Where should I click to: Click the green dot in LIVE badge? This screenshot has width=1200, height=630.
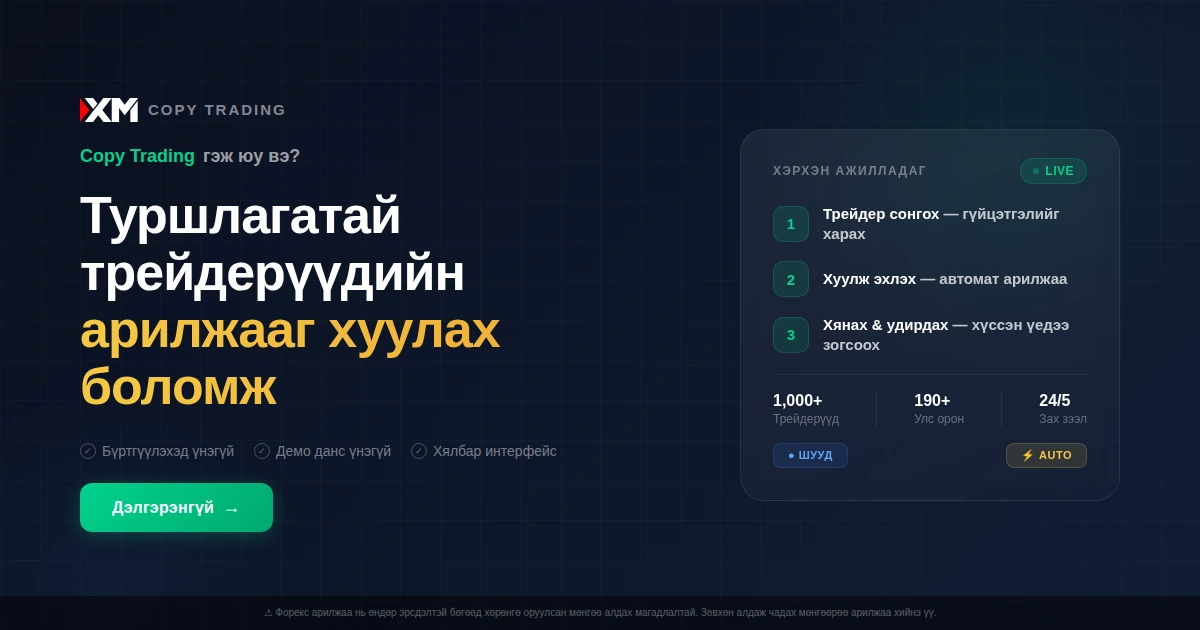(x=1036, y=171)
